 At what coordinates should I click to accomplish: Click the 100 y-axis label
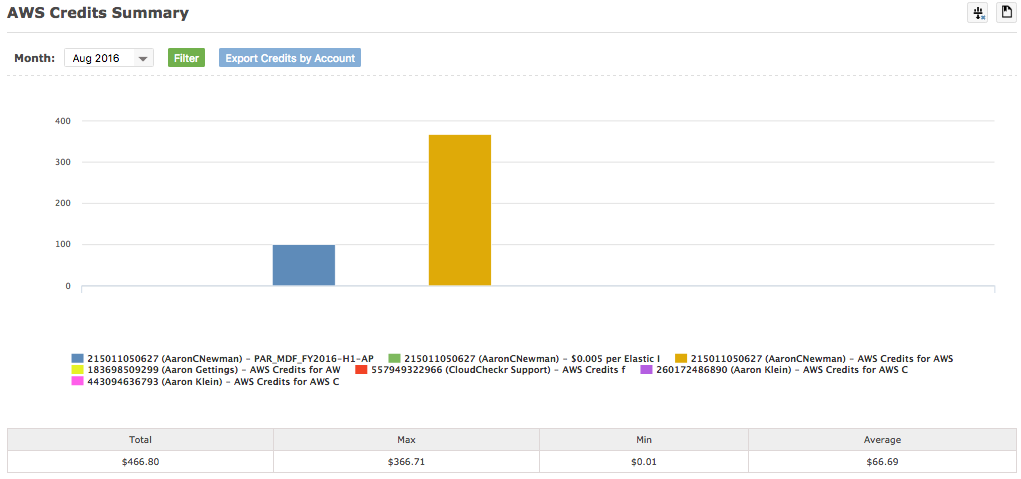coord(63,245)
